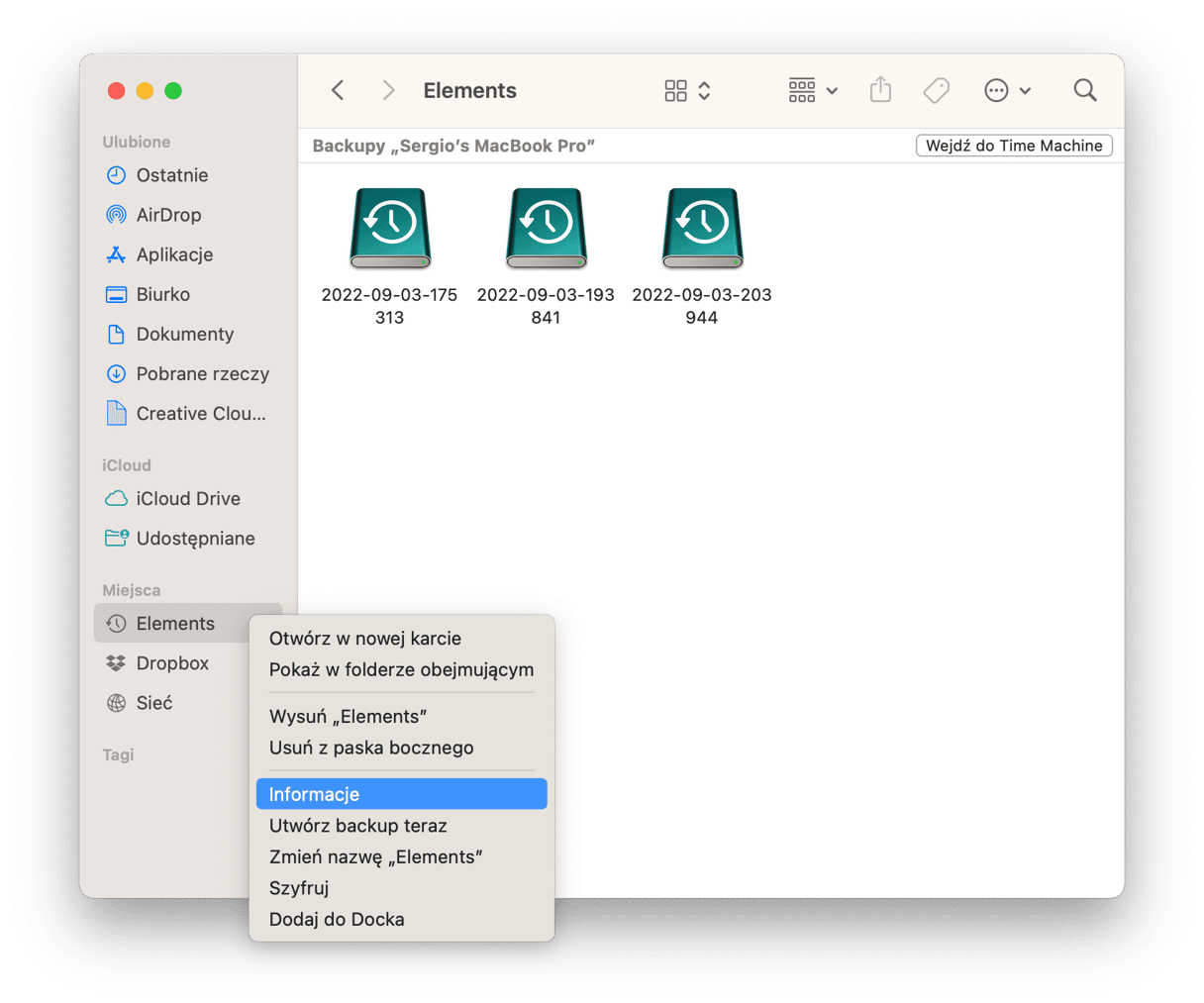Zoom the window with green button
The width and height of the screenshot is (1204, 1003).
(173, 91)
